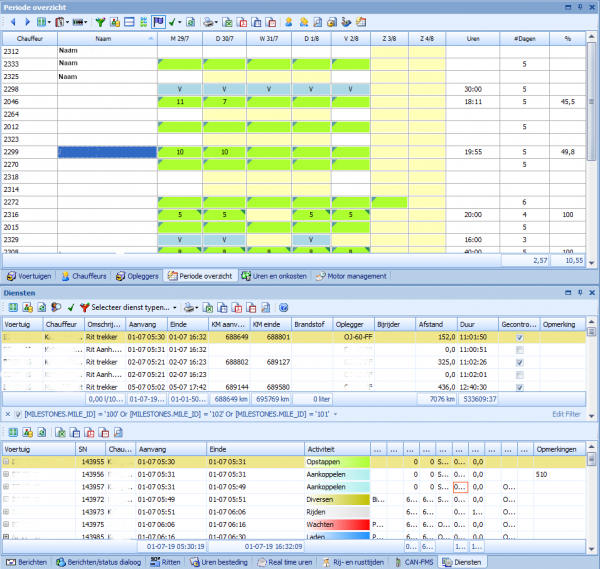Viewport: 600px width, 569px height.
Task: Click the person search icon in Diensten toolbar
Action: (56, 307)
